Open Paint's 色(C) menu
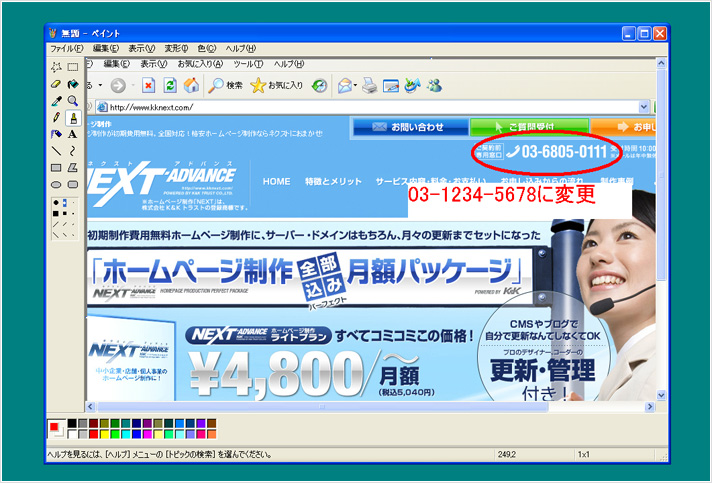 click(x=207, y=48)
